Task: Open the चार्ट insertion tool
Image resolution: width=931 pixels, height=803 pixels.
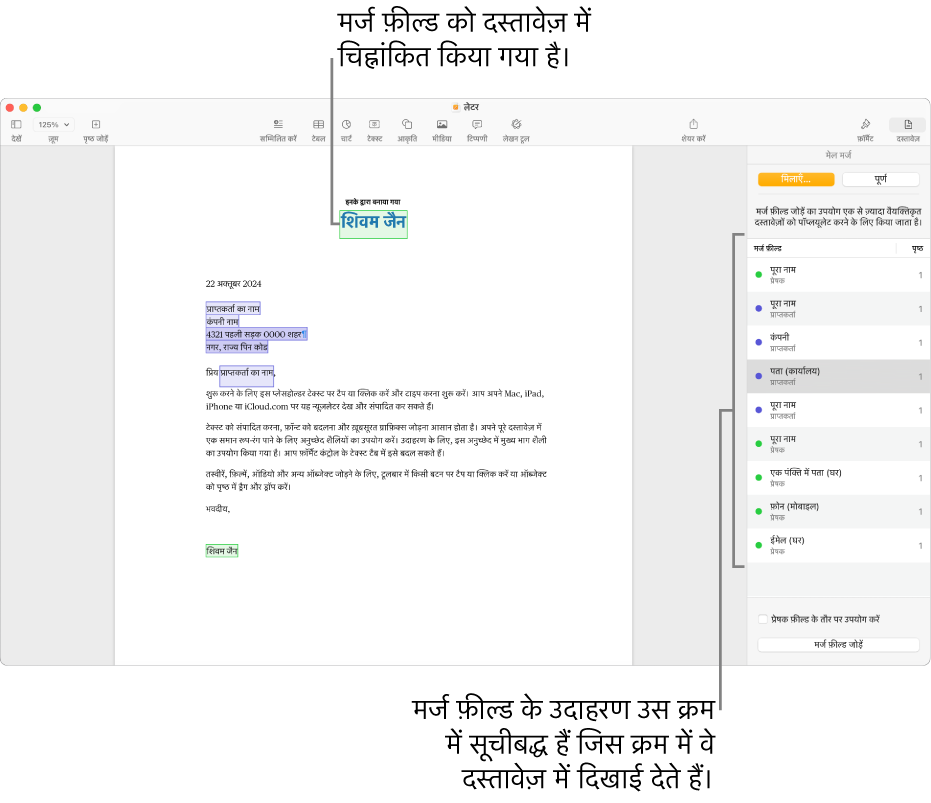Action: pyautogui.click(x=345, y=124)
